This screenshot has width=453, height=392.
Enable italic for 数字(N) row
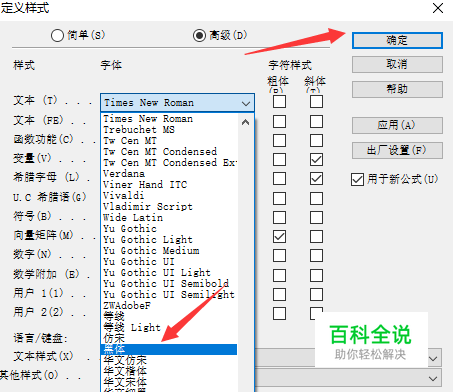(316, 256)
